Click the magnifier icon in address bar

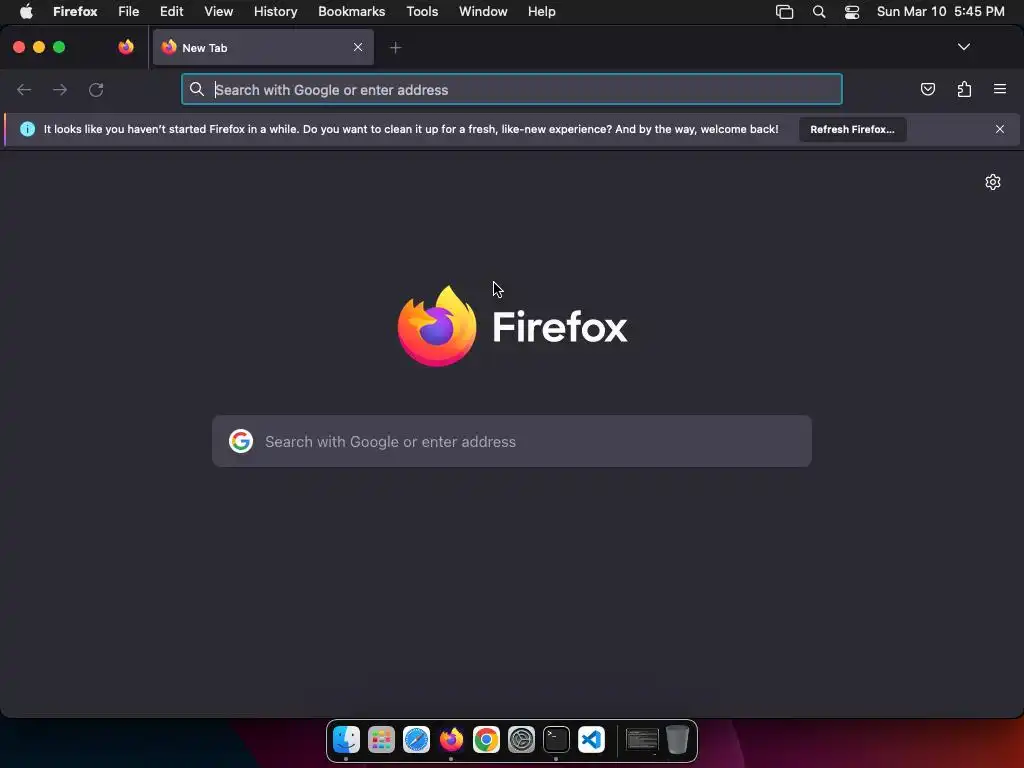point(197,89)
